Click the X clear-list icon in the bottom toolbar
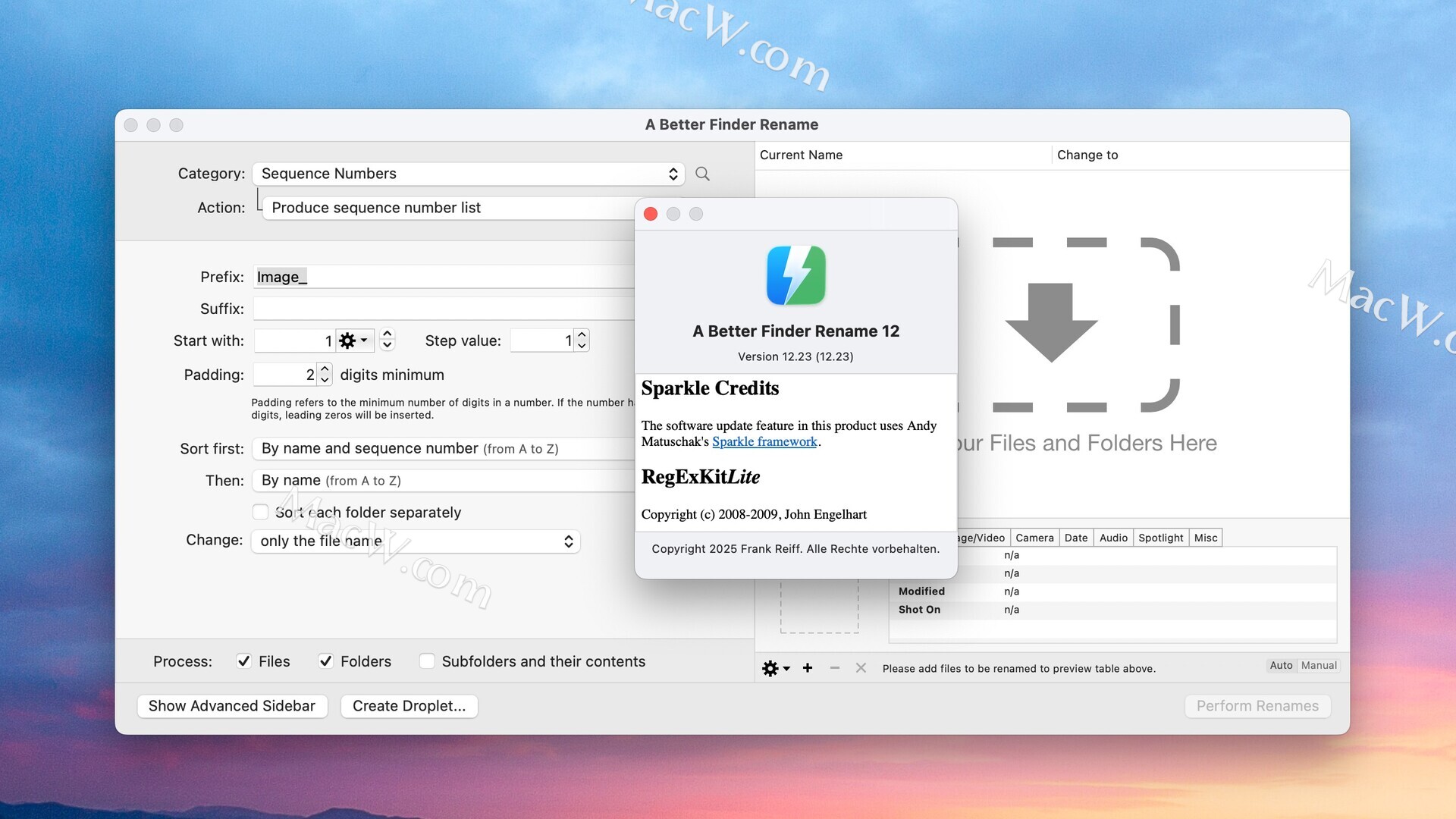 coord(861,668)
